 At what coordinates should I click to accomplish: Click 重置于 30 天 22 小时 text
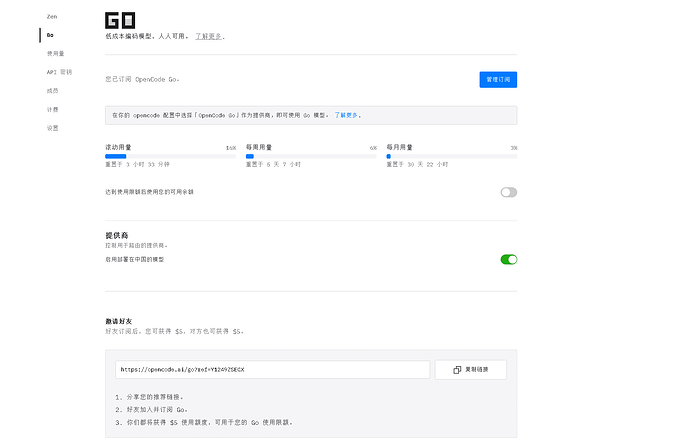pyautogui.click(x=417, y=165)
